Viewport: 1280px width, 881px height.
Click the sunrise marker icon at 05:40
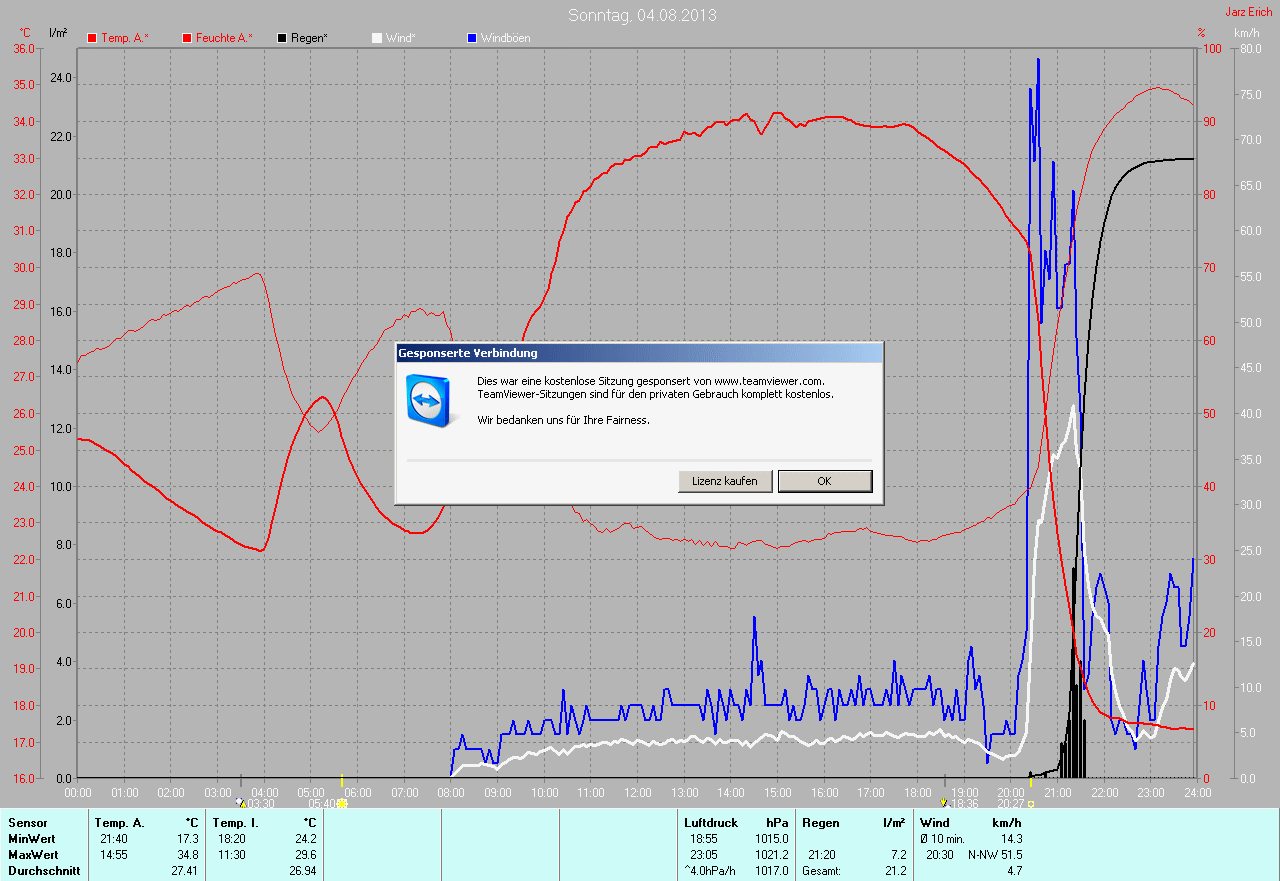342,803
